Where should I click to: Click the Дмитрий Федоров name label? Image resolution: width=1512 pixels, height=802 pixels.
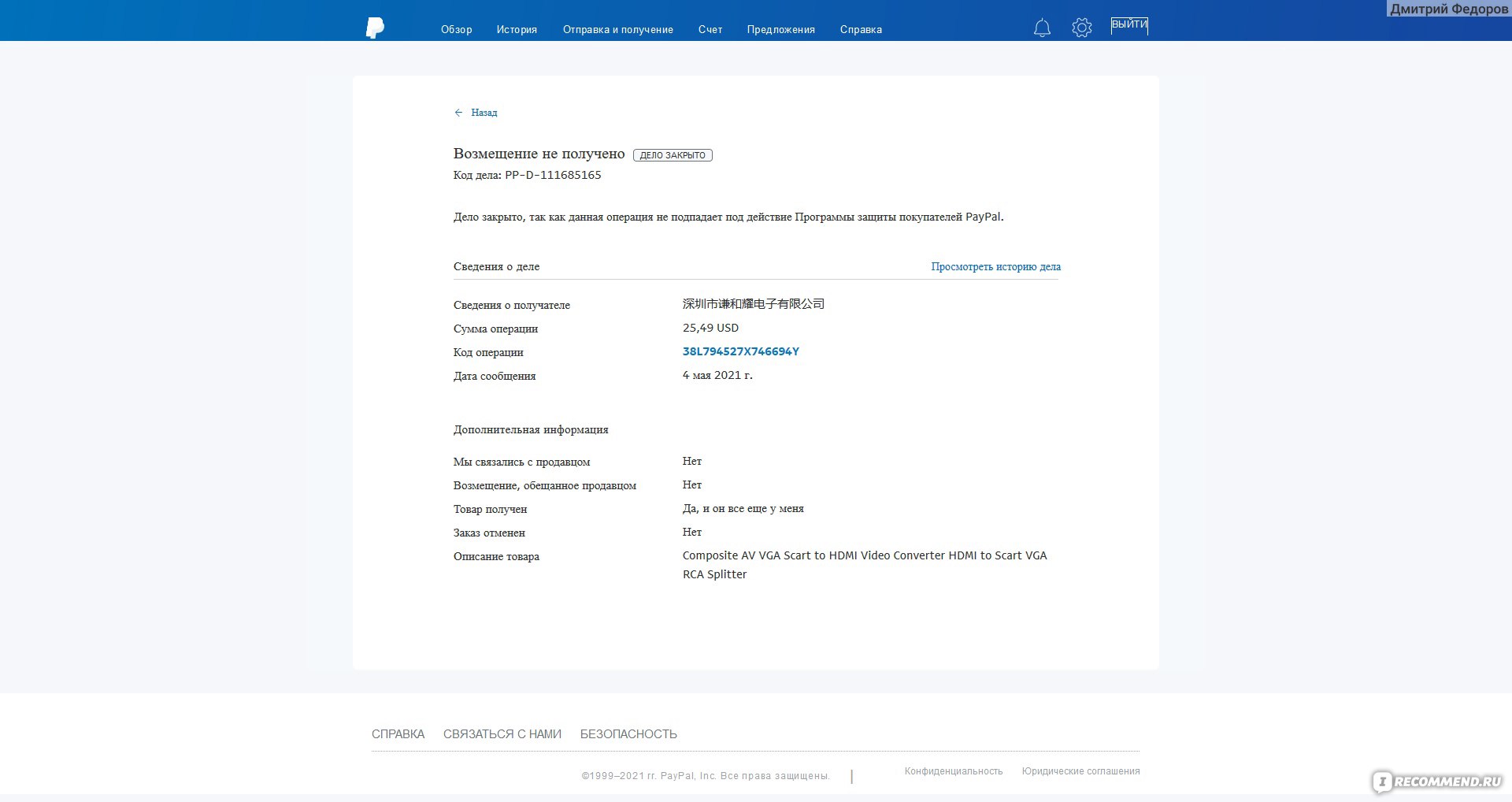pos(1449,9)
